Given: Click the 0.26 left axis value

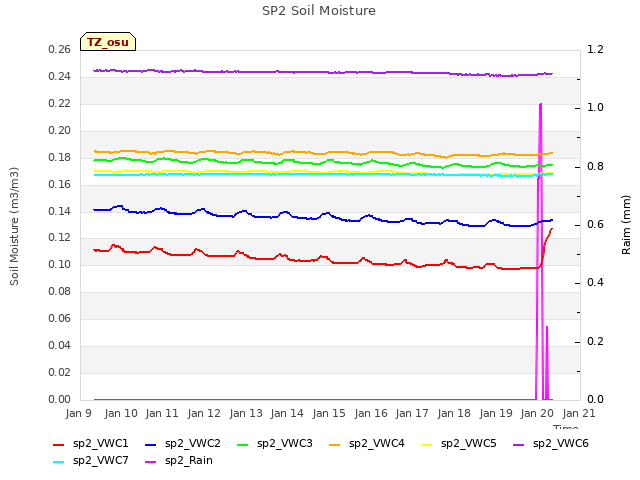Looking at the screenshot, I should [60, 50].
